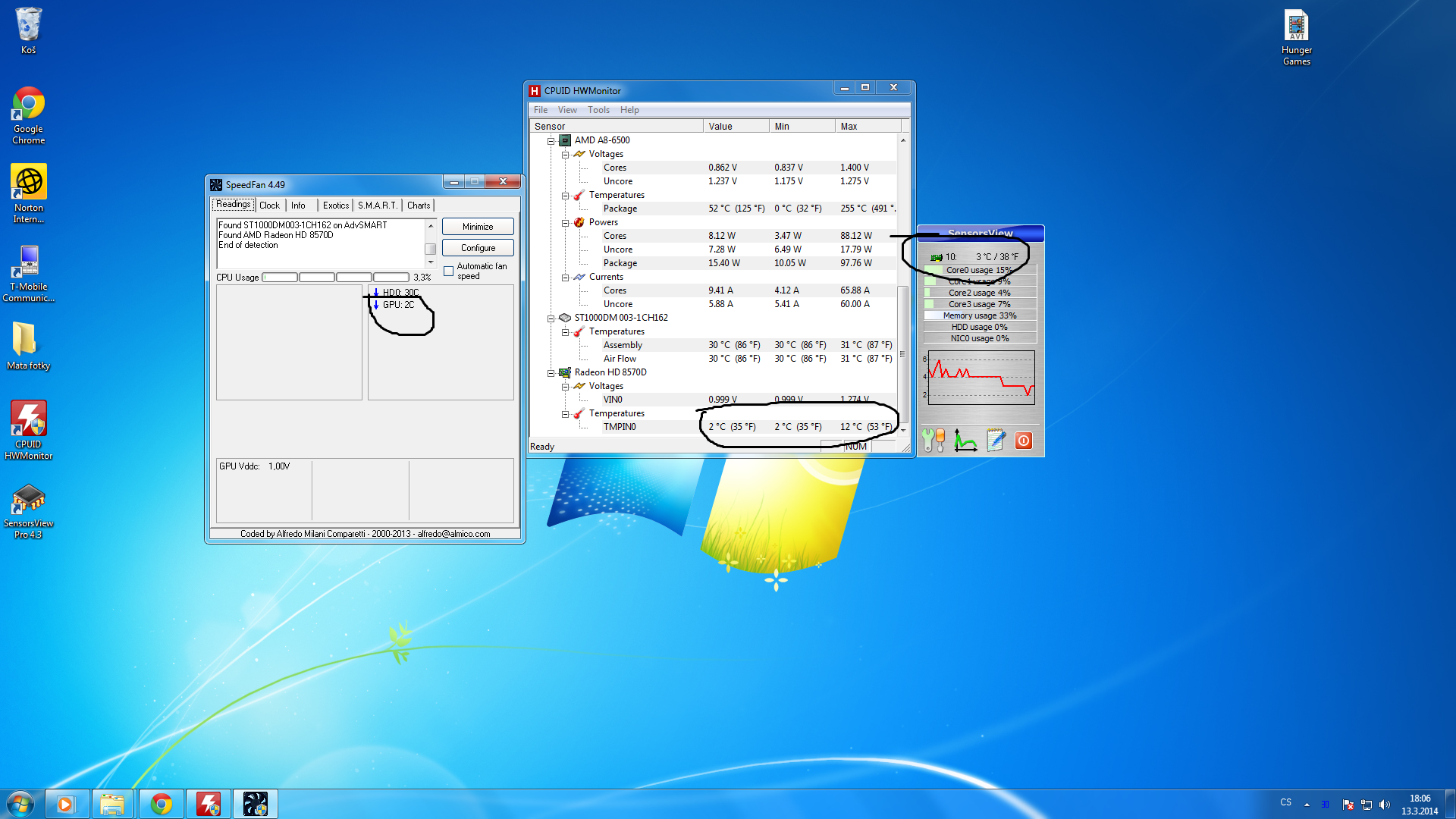Open CPUID HWMonitor desktop shortcut
This screenshot has width=1456, height=819.
tap(28, 431)
